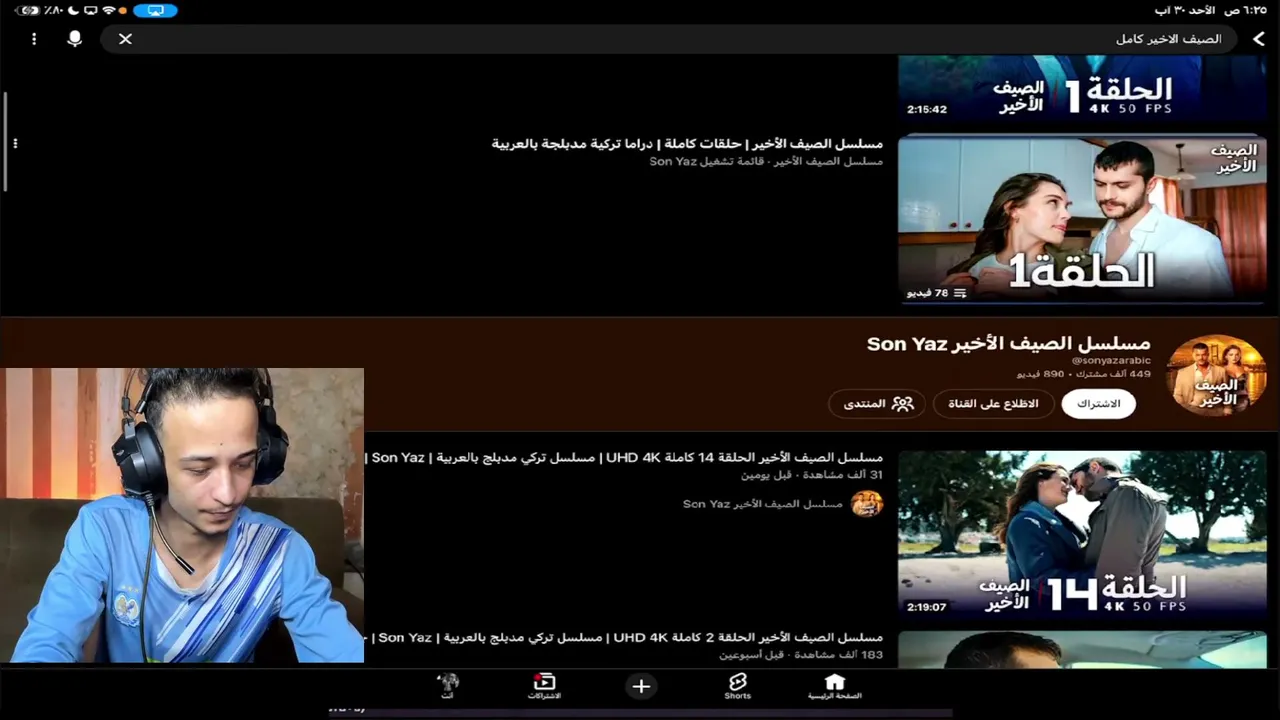This screenshot has height=720, width=1280.
Task: Go back using the search bar chevron
Action: point(1258,39)
